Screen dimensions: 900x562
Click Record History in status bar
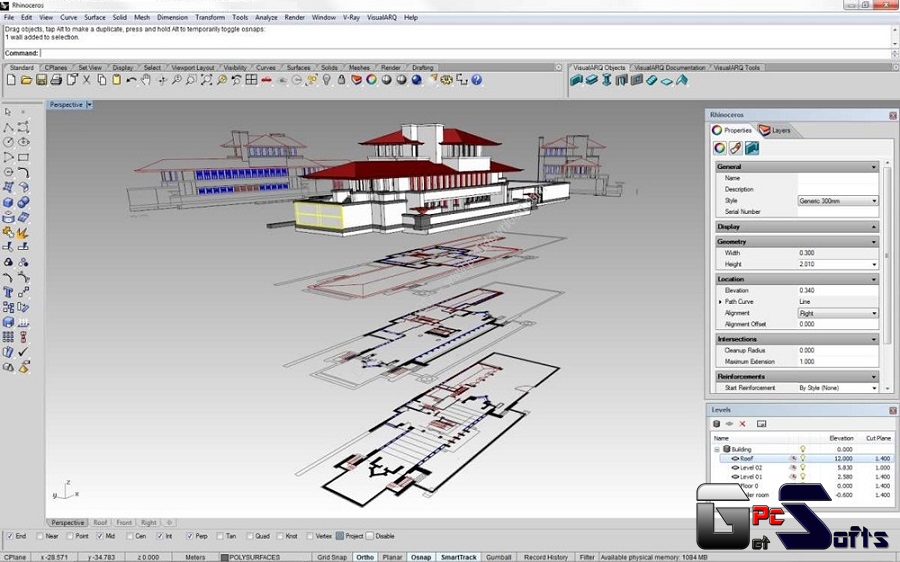(545, 557)
